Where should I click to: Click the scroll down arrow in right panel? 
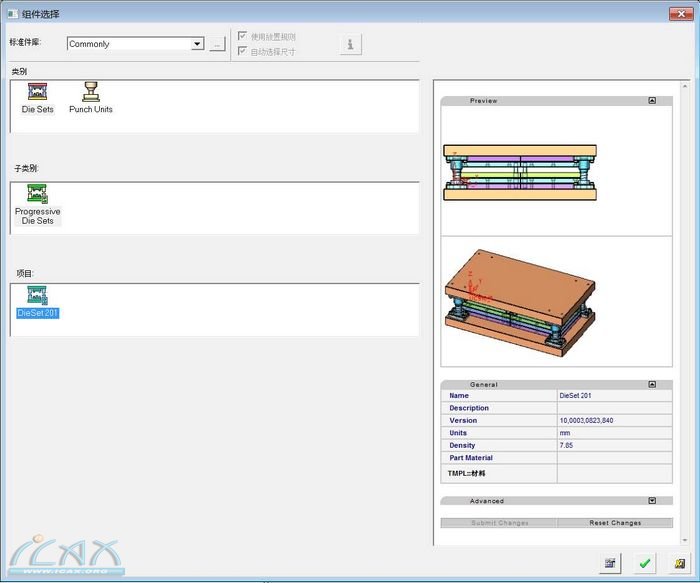(x=685, y=540)
